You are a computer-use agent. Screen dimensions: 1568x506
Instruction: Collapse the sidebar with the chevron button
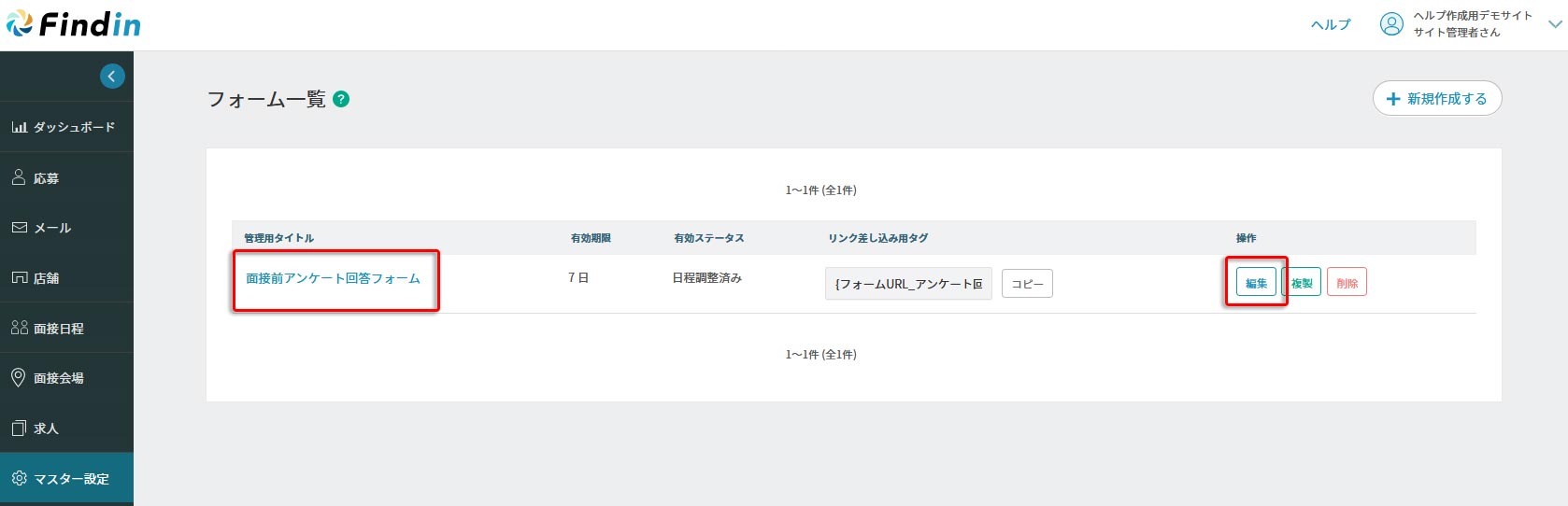coord(112,77)
